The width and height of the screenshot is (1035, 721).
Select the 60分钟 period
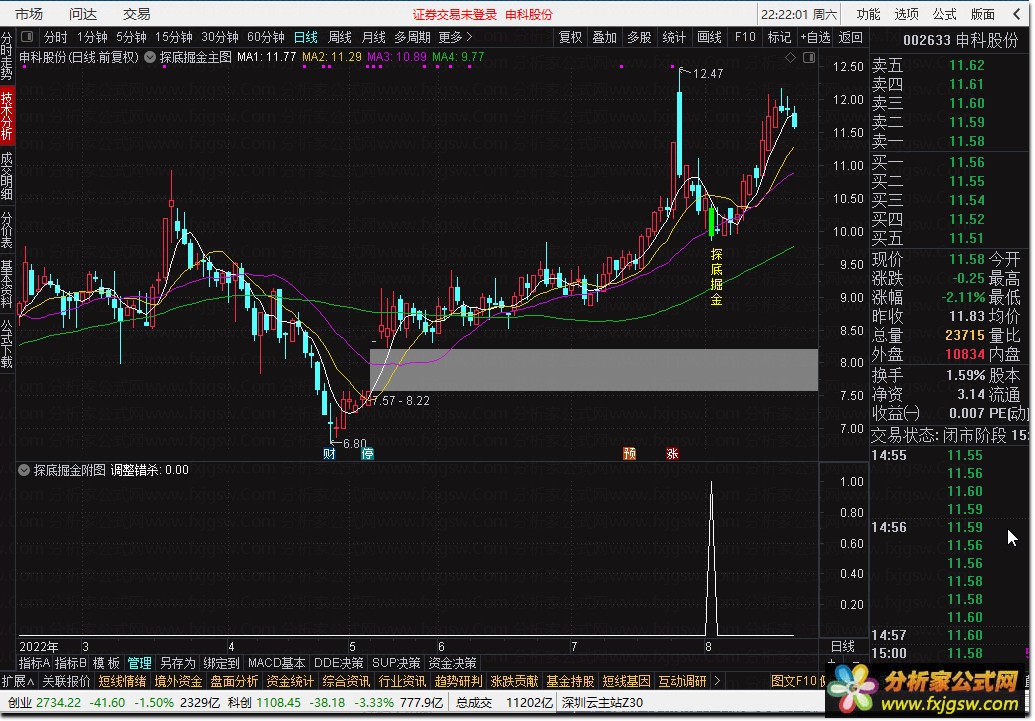coord(265,37)
